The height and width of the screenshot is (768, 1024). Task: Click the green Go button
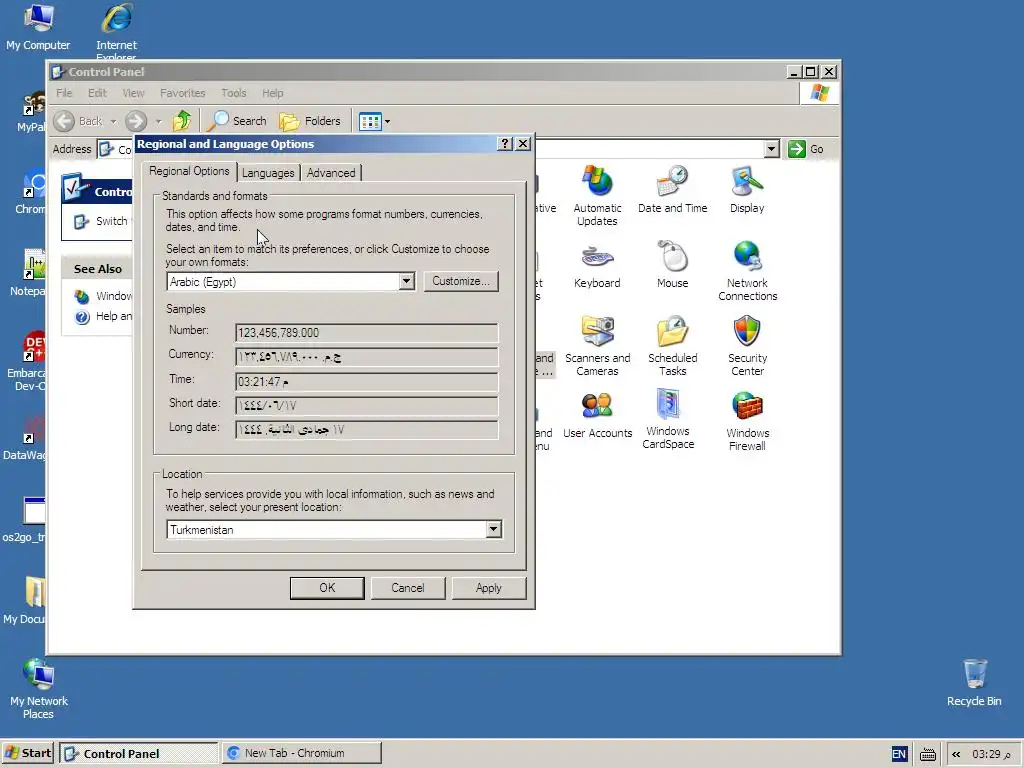pyautogui.click(x=806, y=149)
